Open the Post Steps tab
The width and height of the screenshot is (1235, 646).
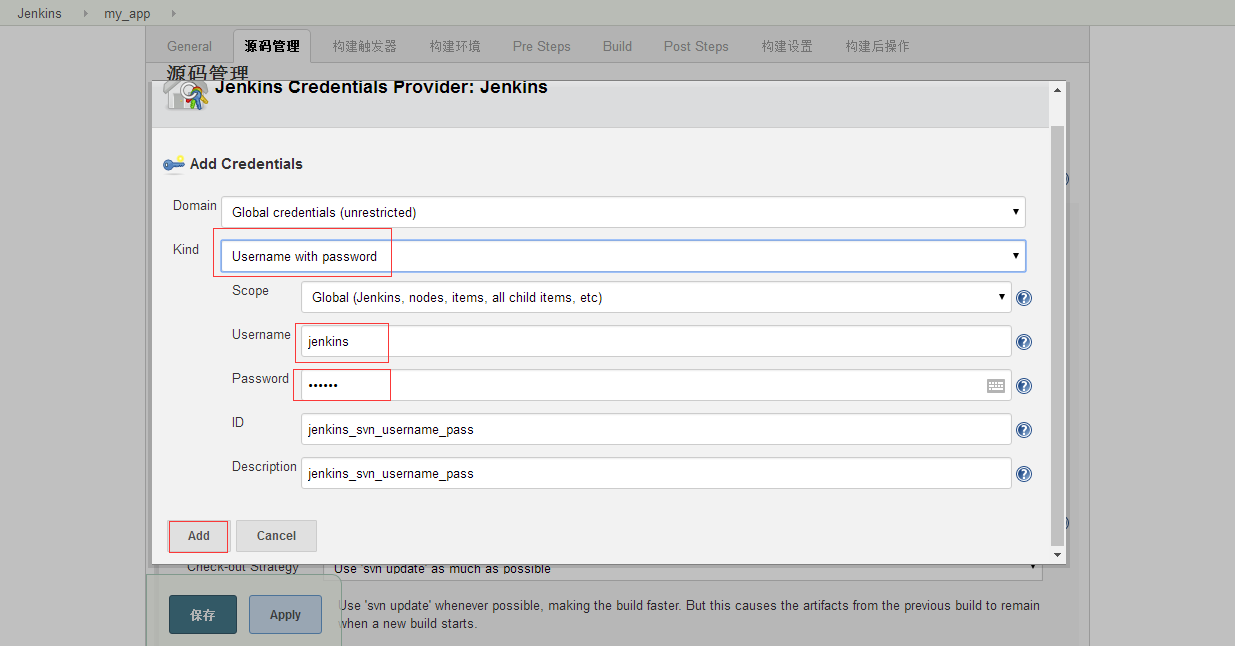click(x=696, y=46)
